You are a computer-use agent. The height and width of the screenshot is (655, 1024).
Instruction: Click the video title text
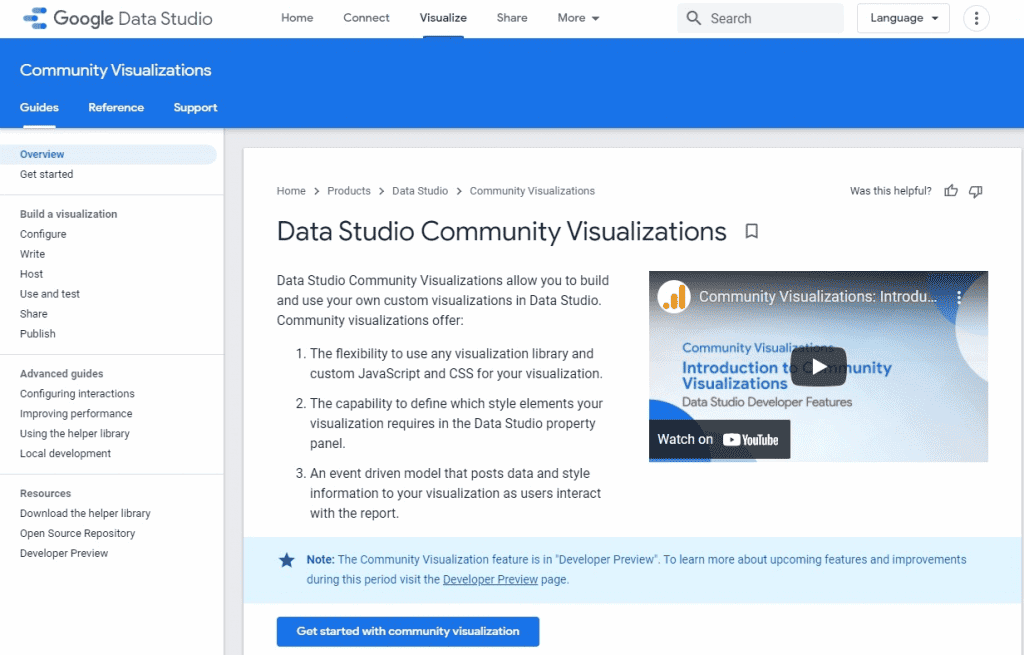(818, 296)
